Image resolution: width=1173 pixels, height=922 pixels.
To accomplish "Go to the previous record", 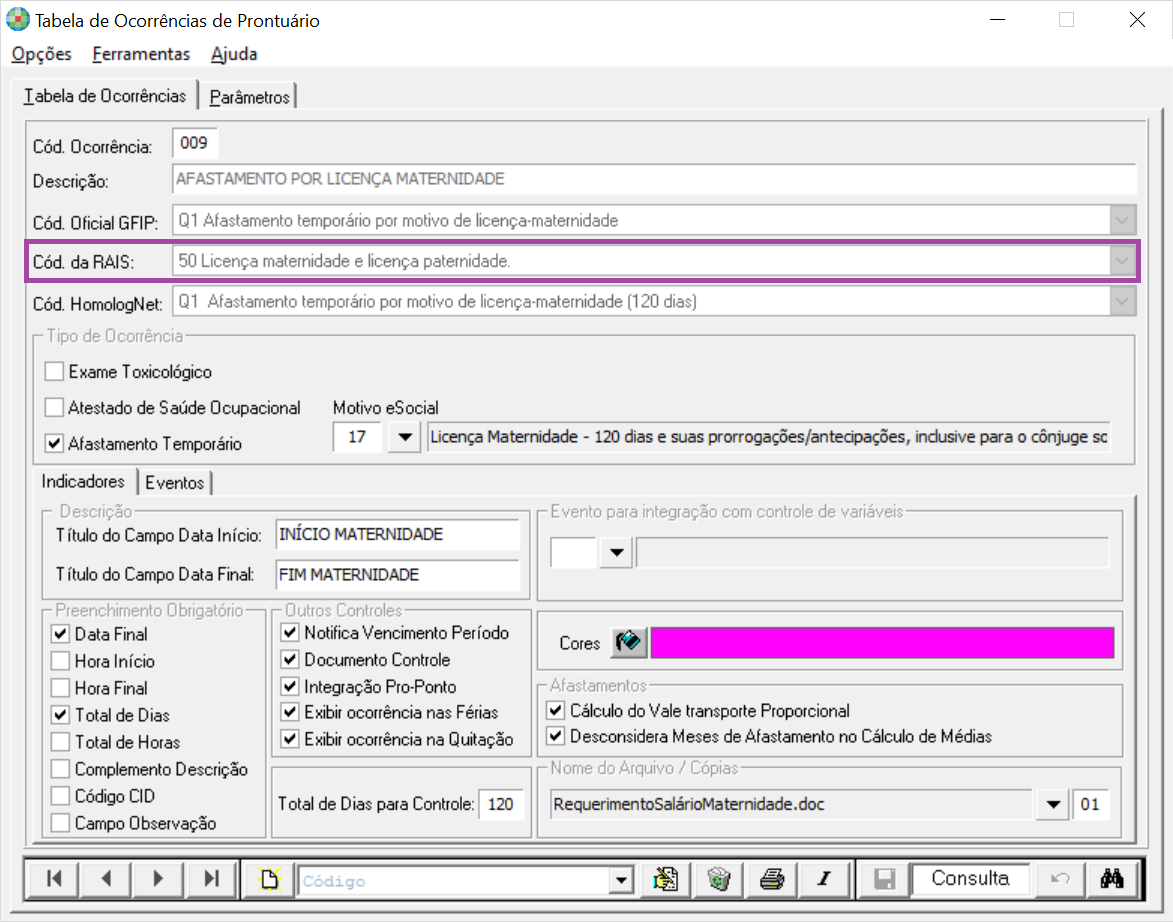I will 105,879.
